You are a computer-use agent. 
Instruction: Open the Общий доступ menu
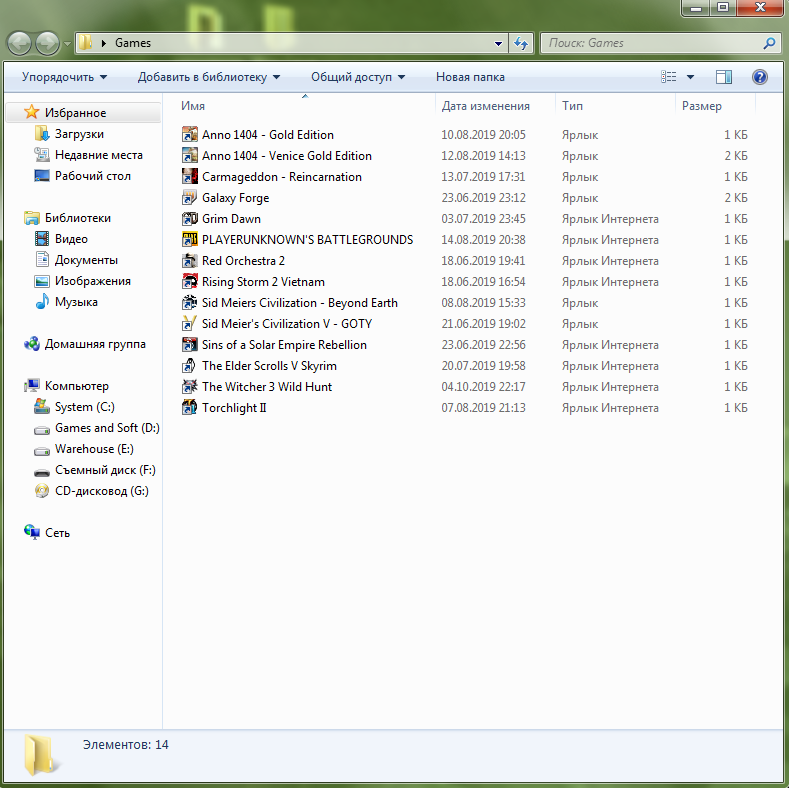tap(358, 77)
